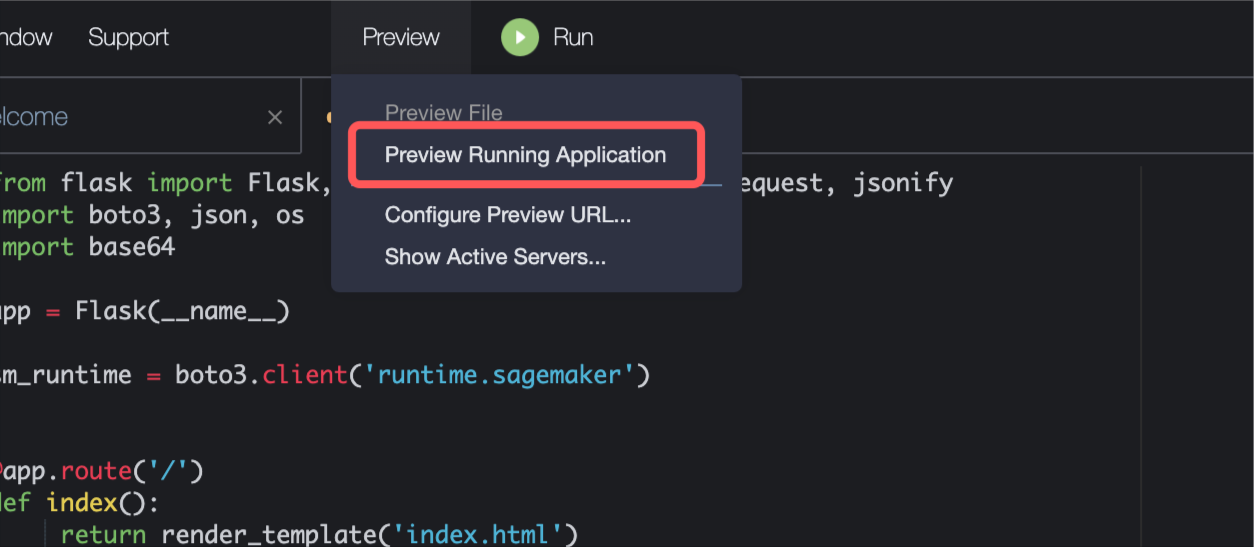The image size is (1254, 547).
Task: Close the Welcome tab
Action: (275, 117)
